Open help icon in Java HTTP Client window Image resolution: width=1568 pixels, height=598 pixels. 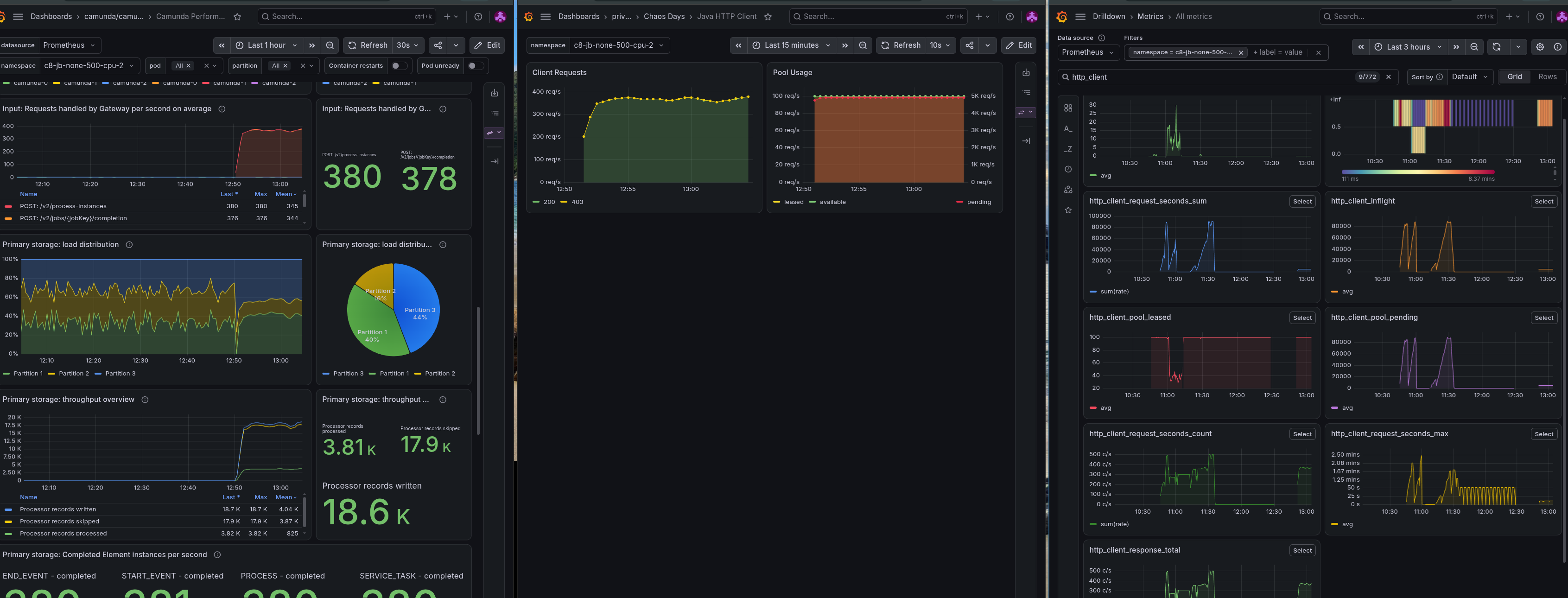(x=1010, y=16)
